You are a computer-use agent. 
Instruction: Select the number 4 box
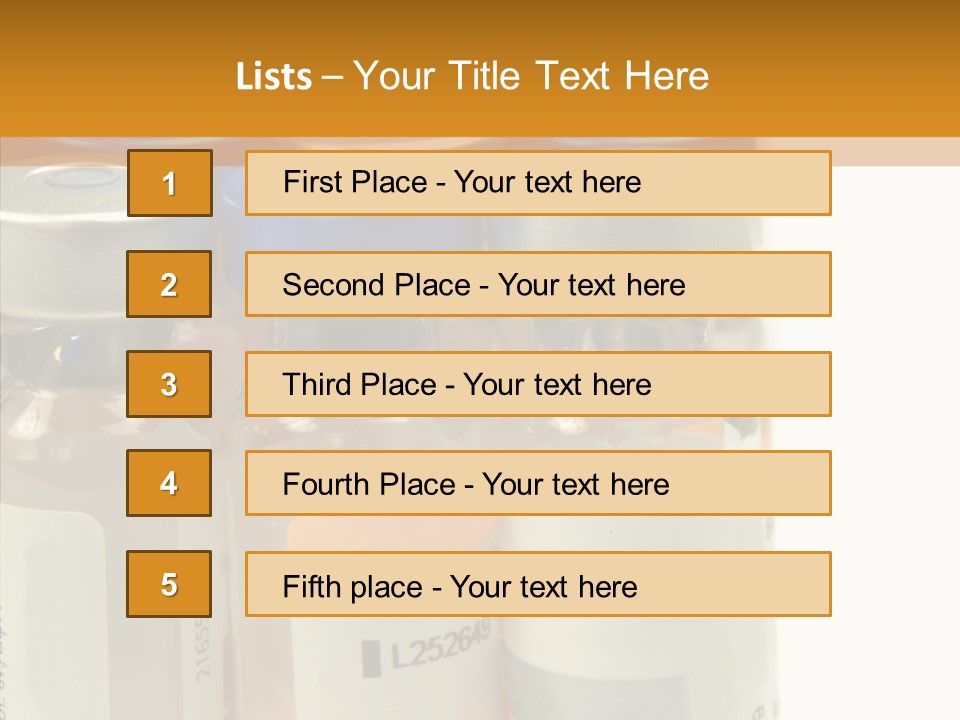(x=169, y=483)
